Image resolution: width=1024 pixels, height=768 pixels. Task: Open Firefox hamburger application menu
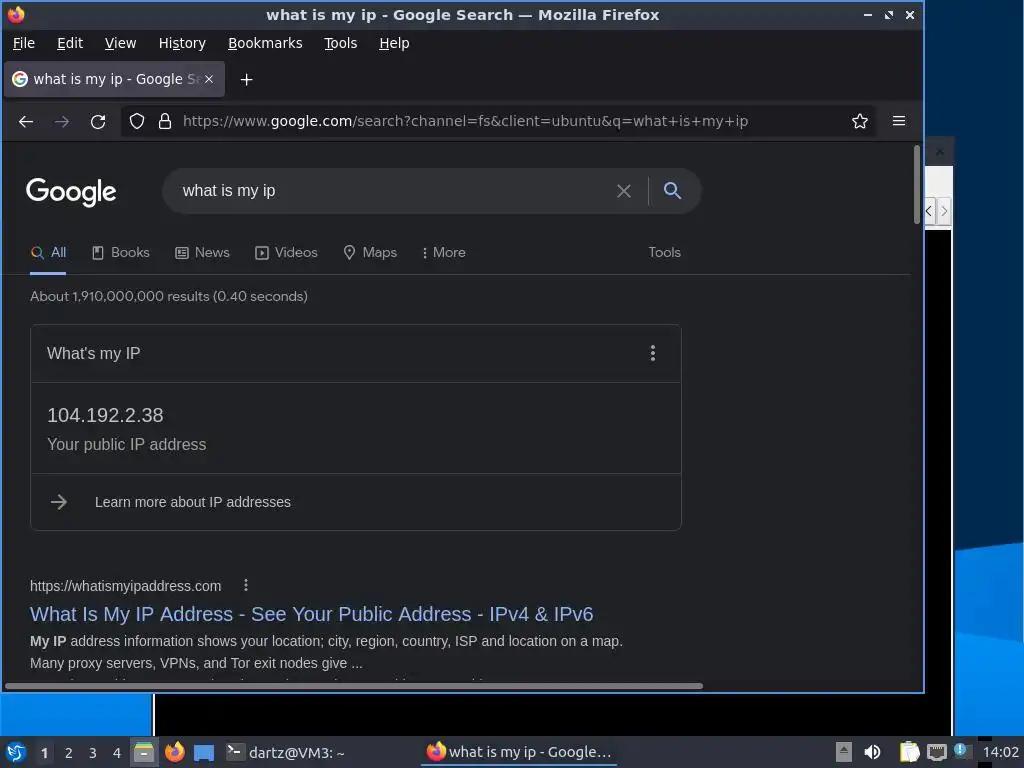pos(899,121)
